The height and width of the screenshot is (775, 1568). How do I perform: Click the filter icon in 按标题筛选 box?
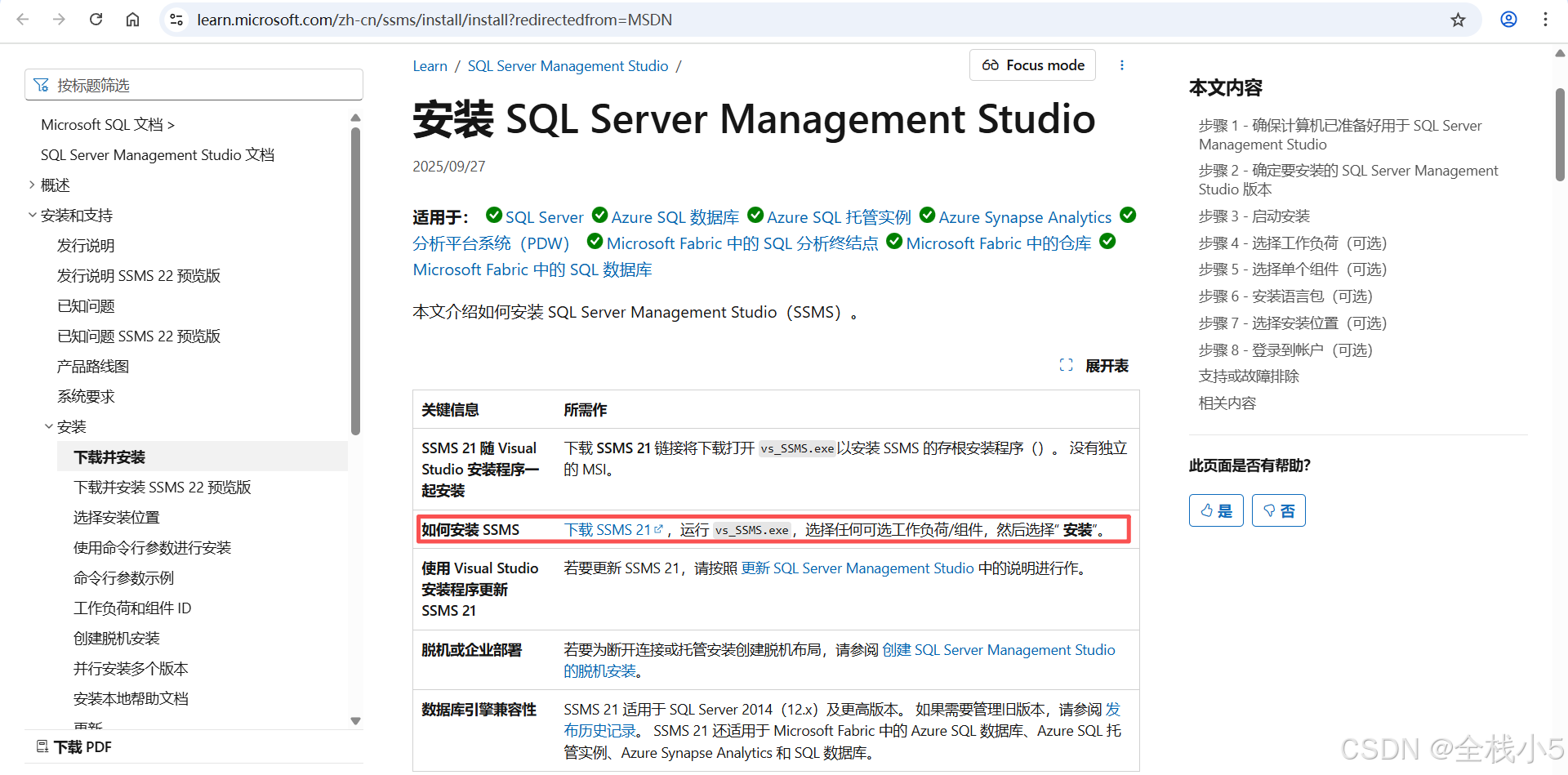click(41, 84)
